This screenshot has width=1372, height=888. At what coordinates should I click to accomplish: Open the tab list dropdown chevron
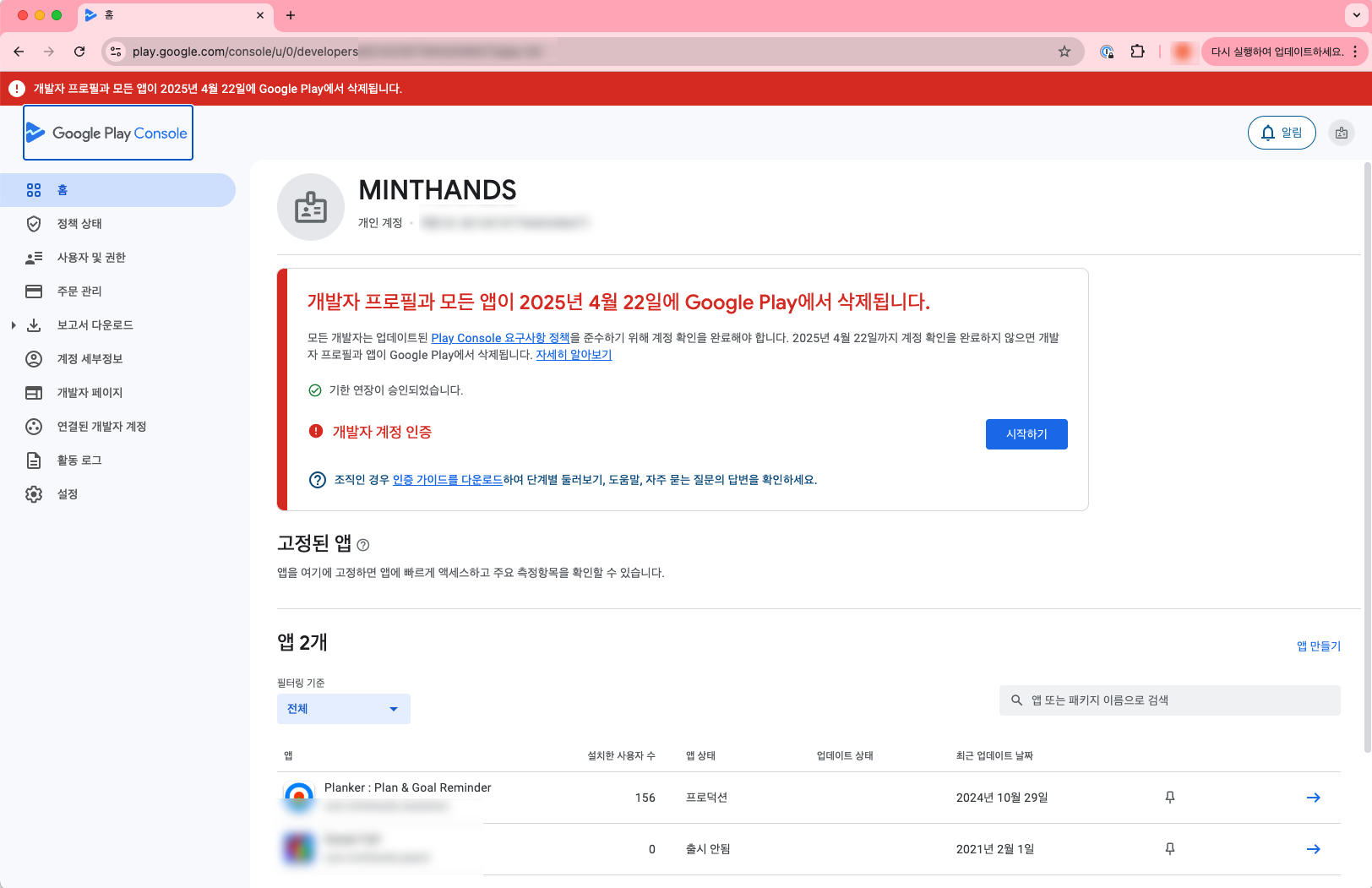coord(1355,15)
